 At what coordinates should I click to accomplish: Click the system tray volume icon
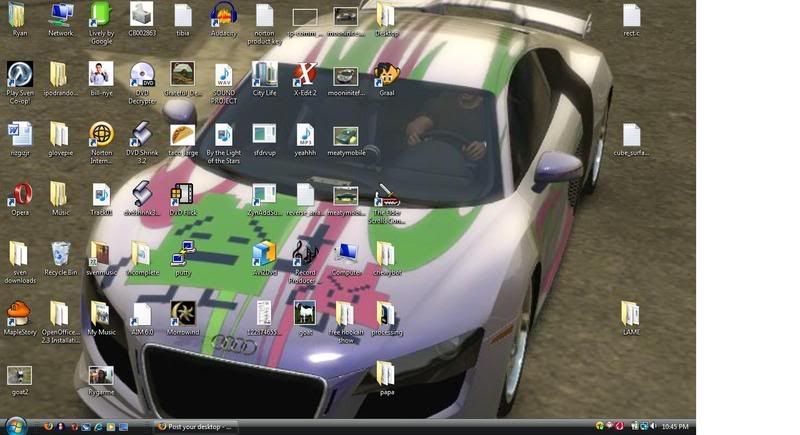[654, 426]
